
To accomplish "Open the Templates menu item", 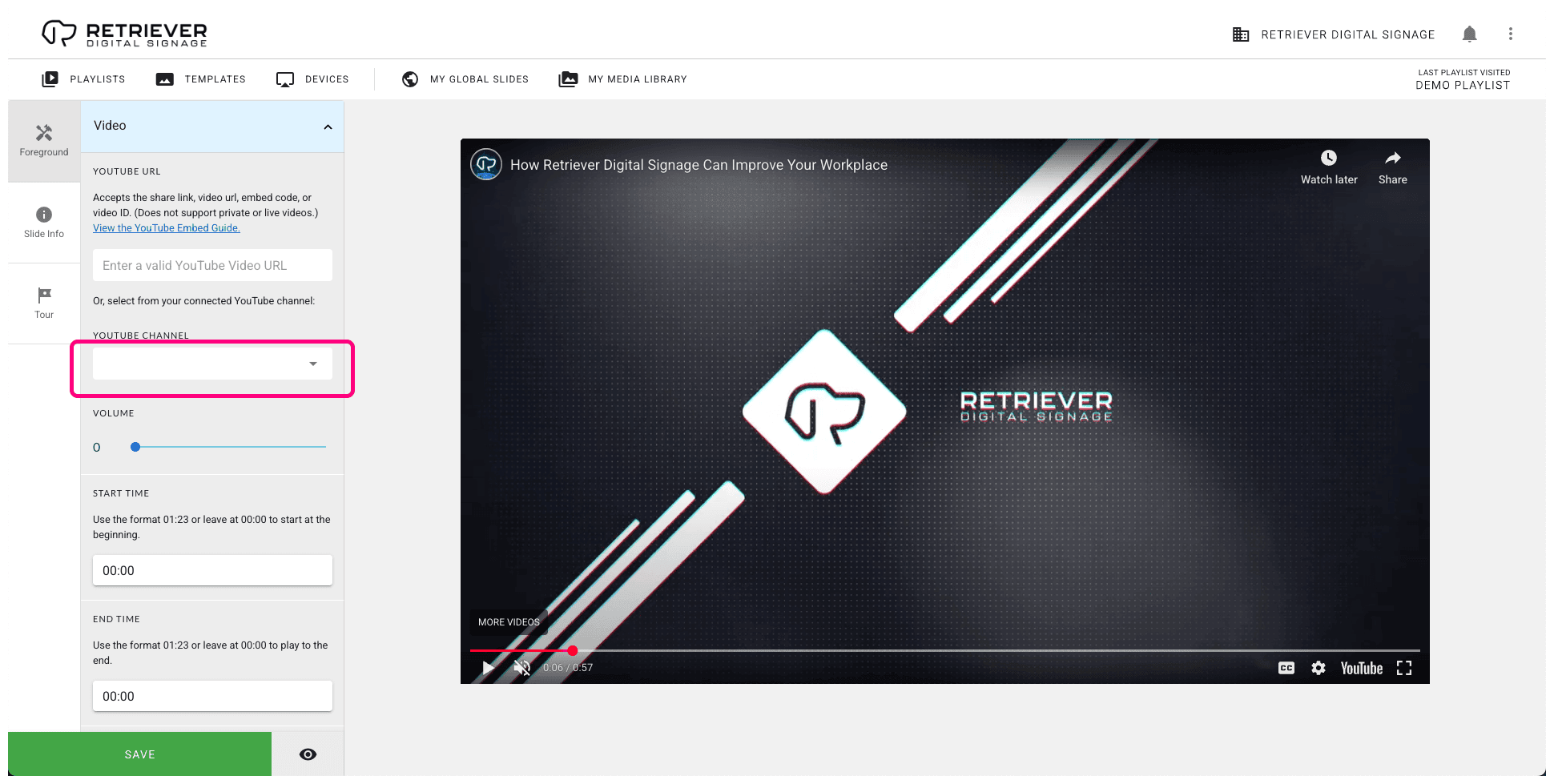I will click(x=200, y=79).
